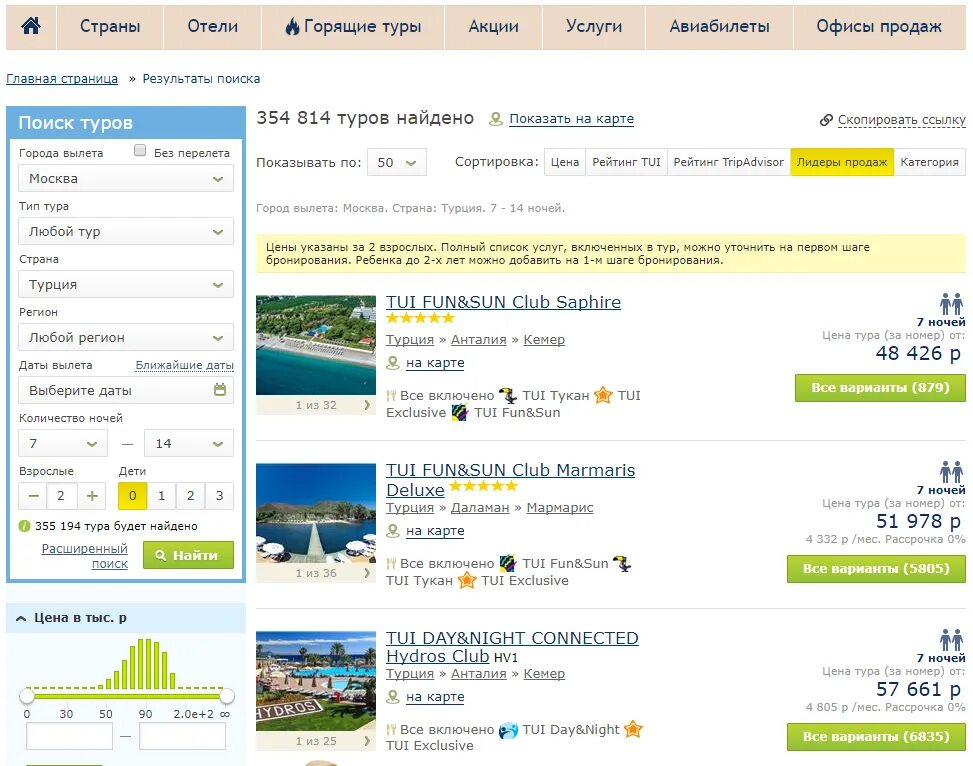Open the Акции menu item
The height and width of the screenshot is (766, 973).
pyautogui.click(x=494, y=26)
